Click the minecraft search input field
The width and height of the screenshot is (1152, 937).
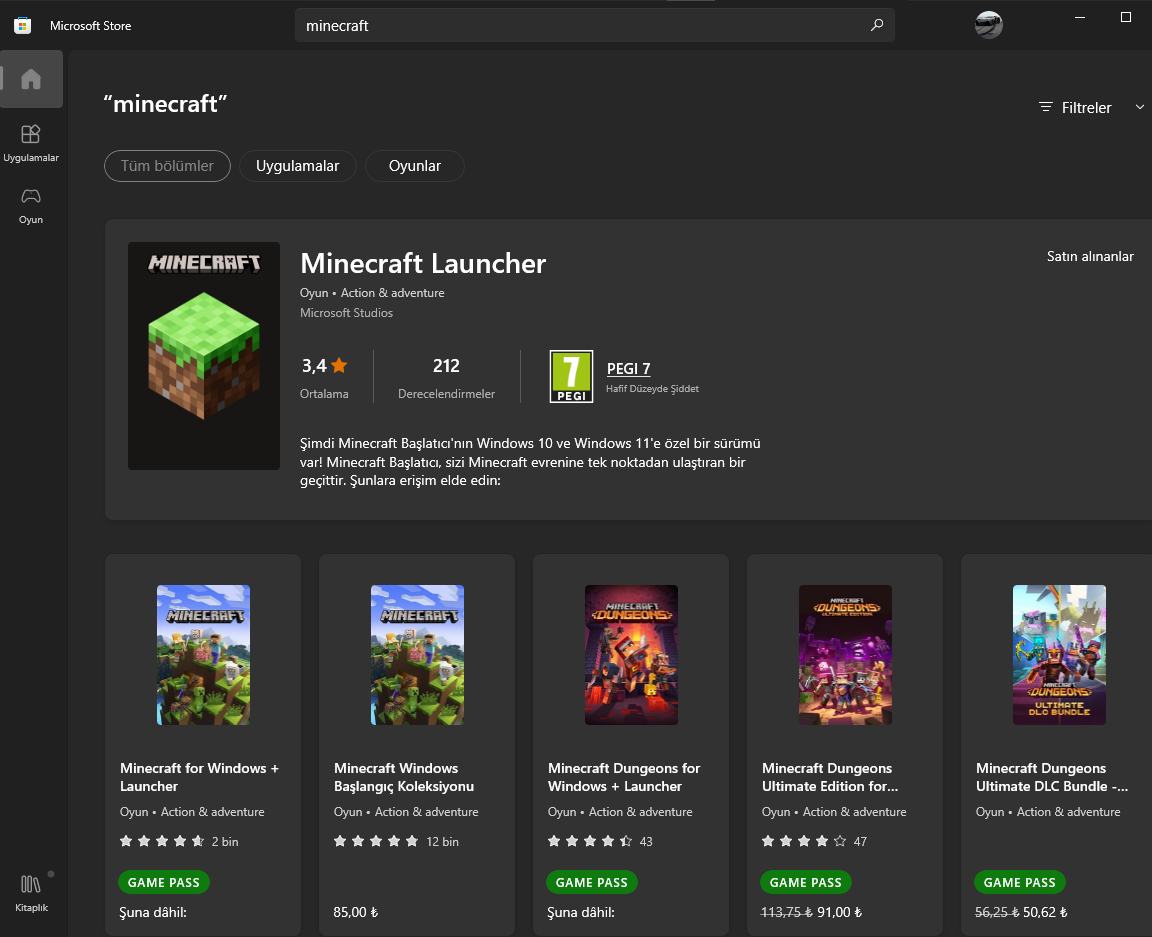580,25
